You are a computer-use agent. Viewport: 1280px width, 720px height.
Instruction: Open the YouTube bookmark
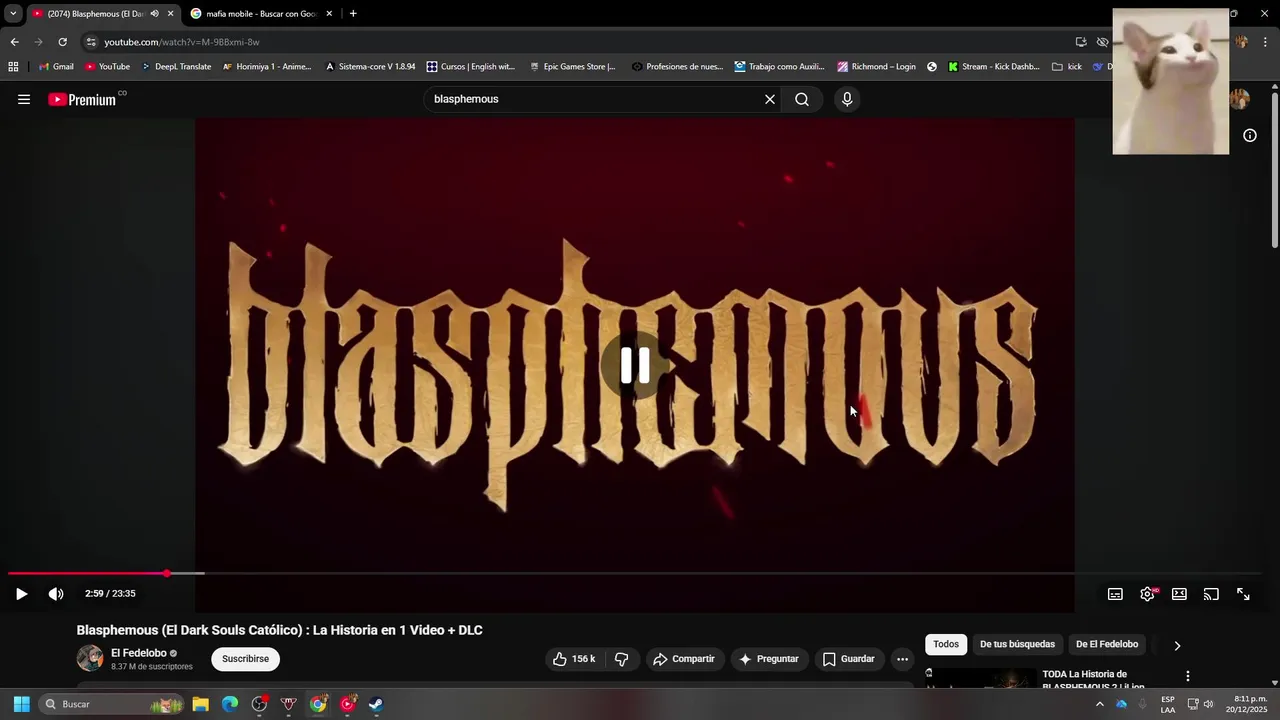108,67
